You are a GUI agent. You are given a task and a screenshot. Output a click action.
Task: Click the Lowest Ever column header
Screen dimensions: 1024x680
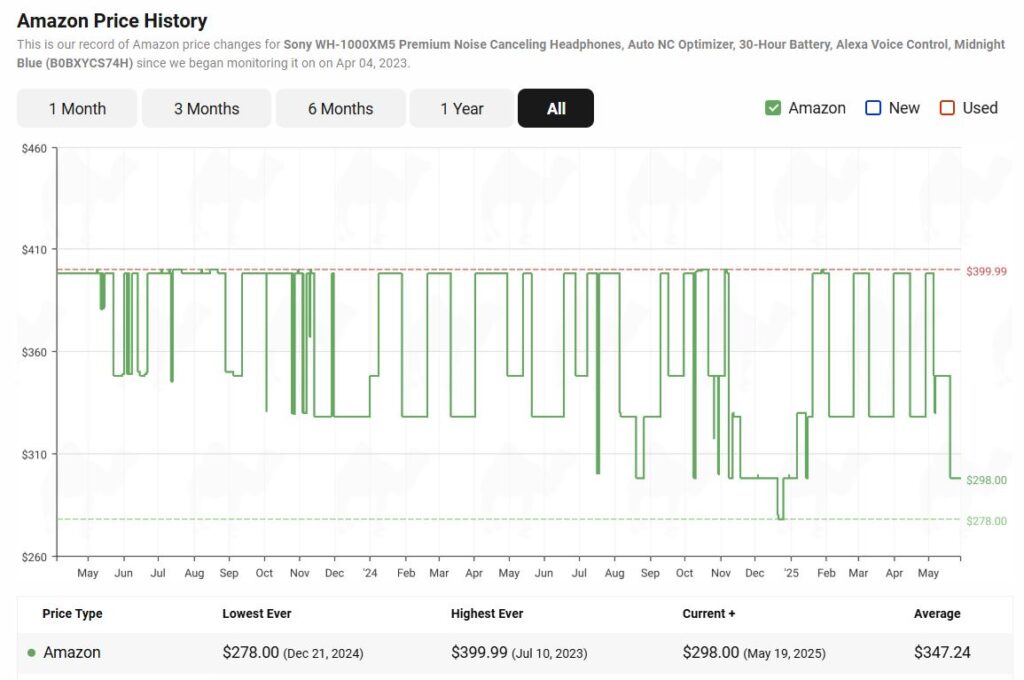pyautogui.click(x=257, y=613)
